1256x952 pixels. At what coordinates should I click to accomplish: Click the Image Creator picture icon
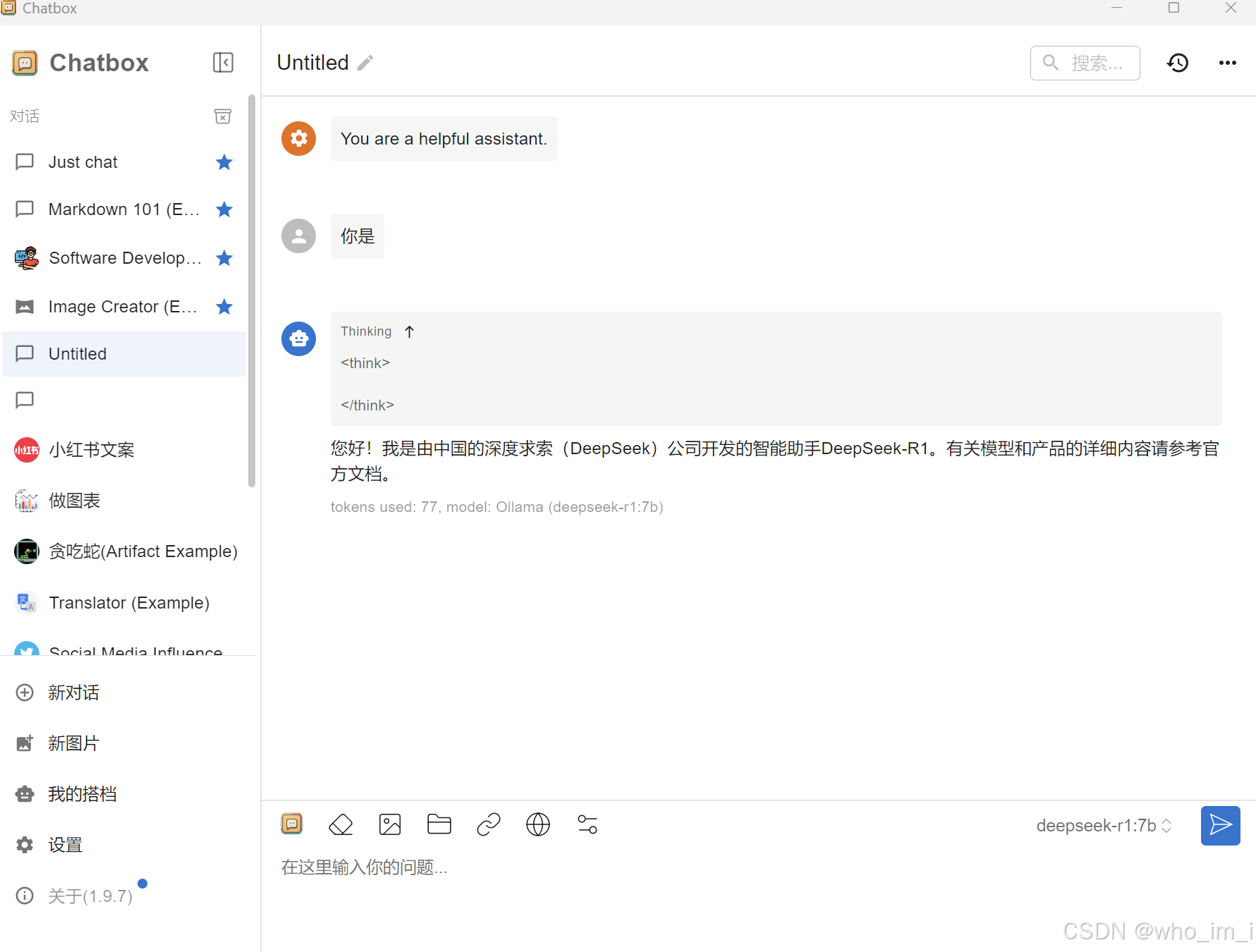point(25,307)
